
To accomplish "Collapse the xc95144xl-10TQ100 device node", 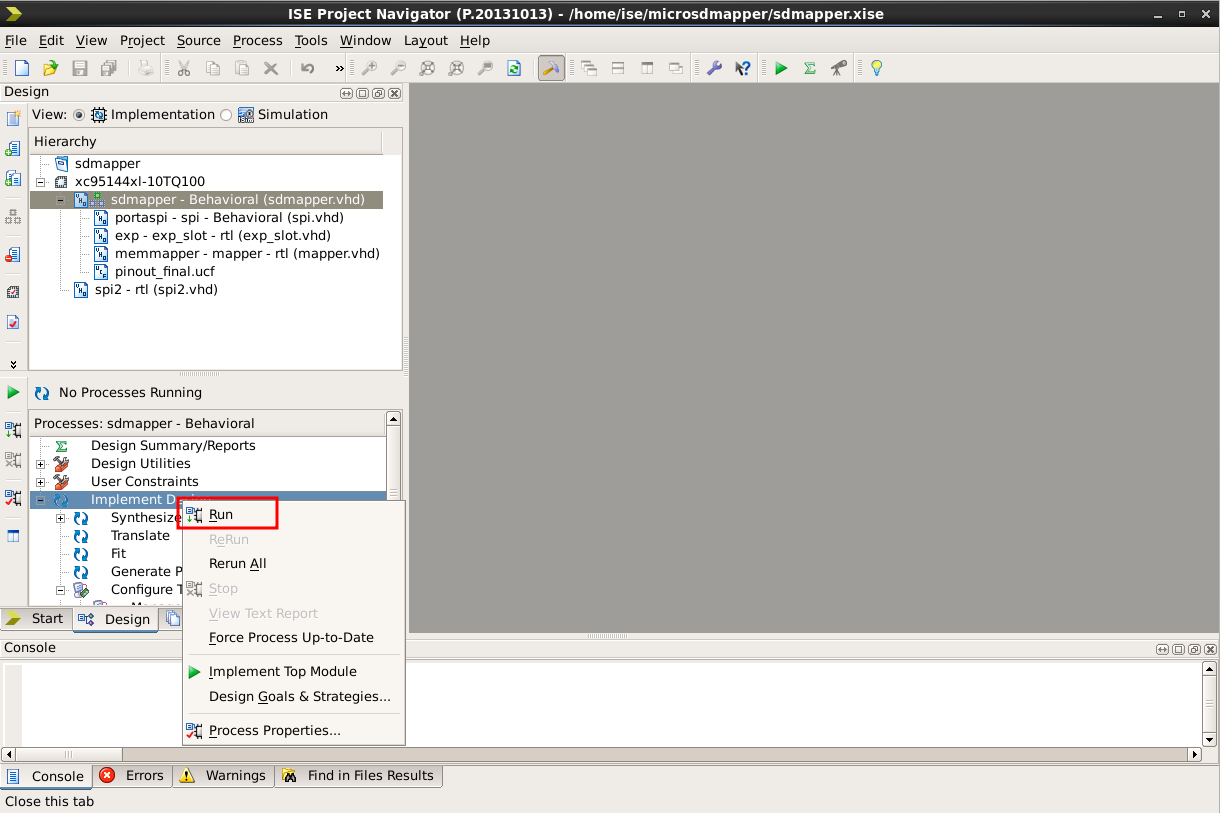I will tap(41, 182).
